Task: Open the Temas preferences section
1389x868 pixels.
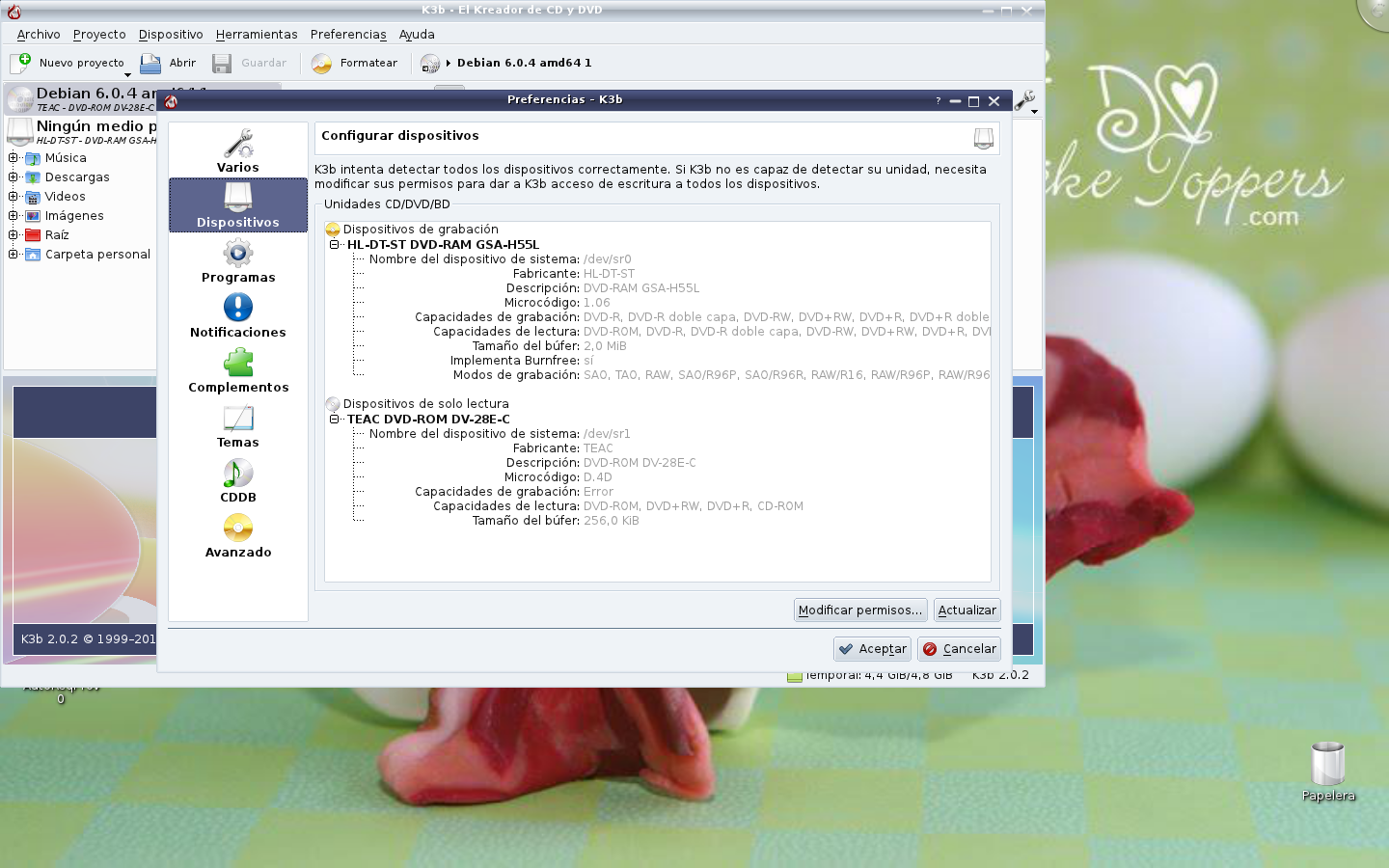Action: [237, 425]
